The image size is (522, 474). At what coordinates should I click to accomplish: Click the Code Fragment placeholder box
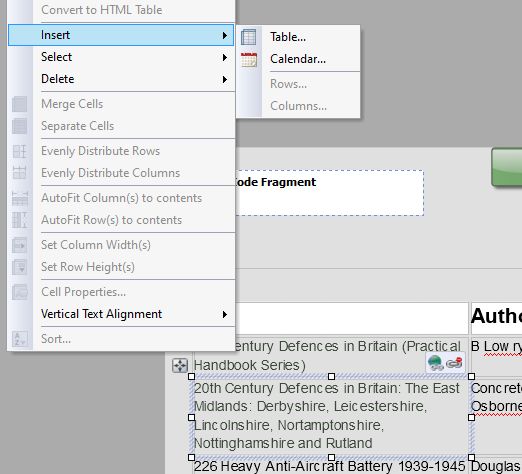click(x=330, y=193)
